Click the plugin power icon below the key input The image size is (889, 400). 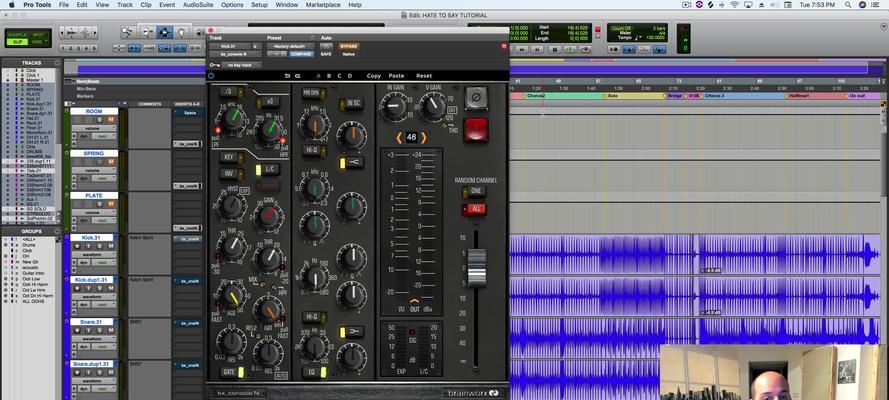[211, 75]
